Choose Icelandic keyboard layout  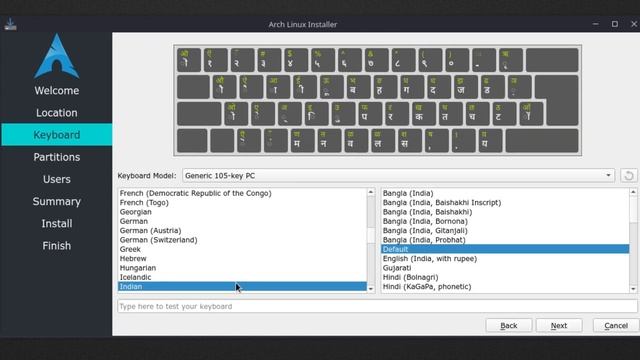pos(242,278)
